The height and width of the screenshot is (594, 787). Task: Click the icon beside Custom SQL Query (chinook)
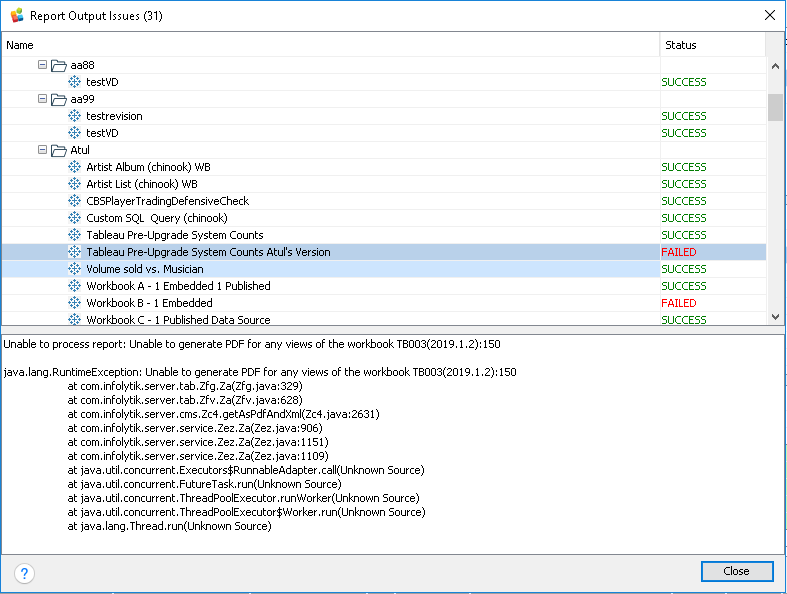click(74, 218)
